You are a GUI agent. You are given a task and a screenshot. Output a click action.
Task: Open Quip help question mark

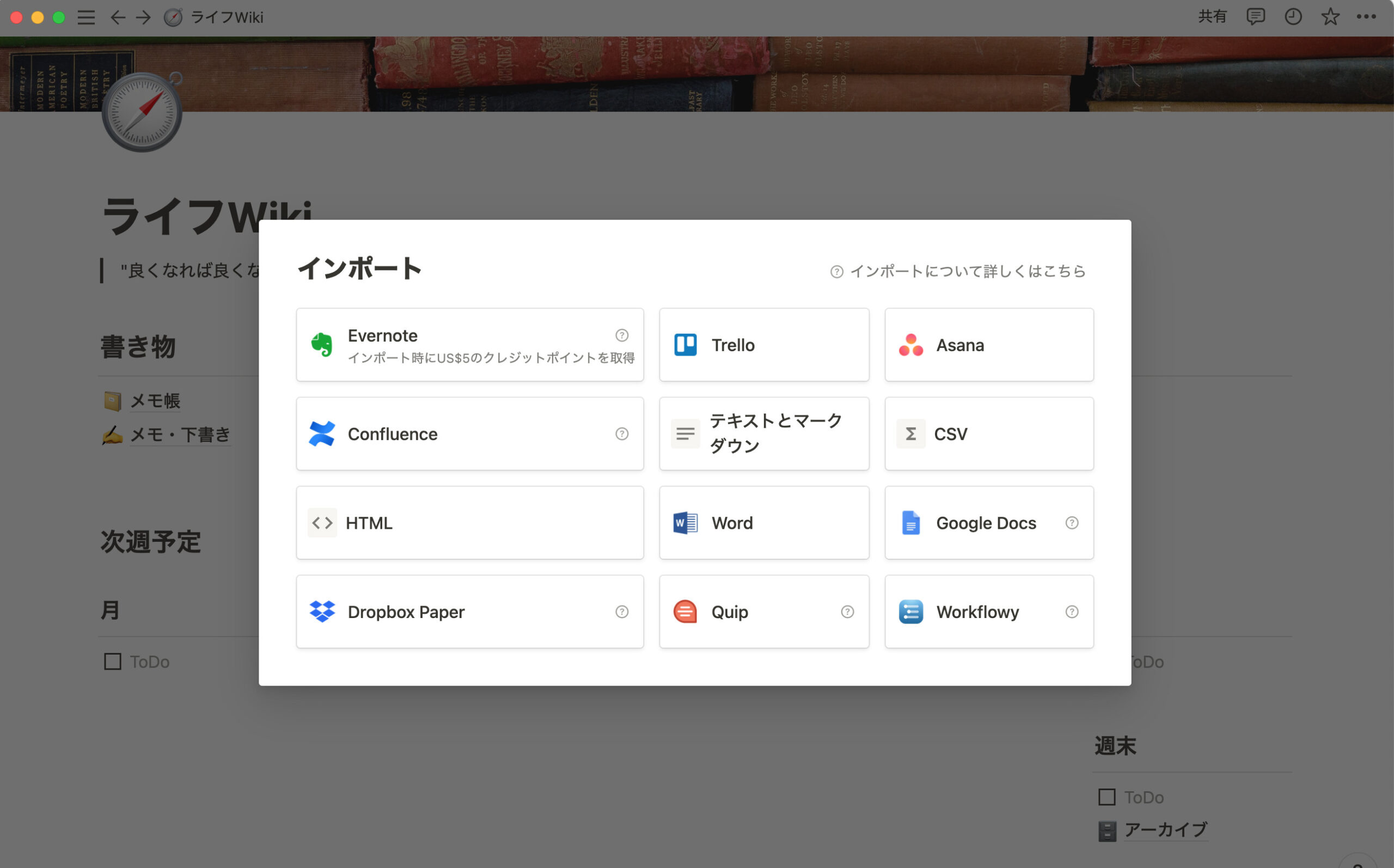click(847, 612)
